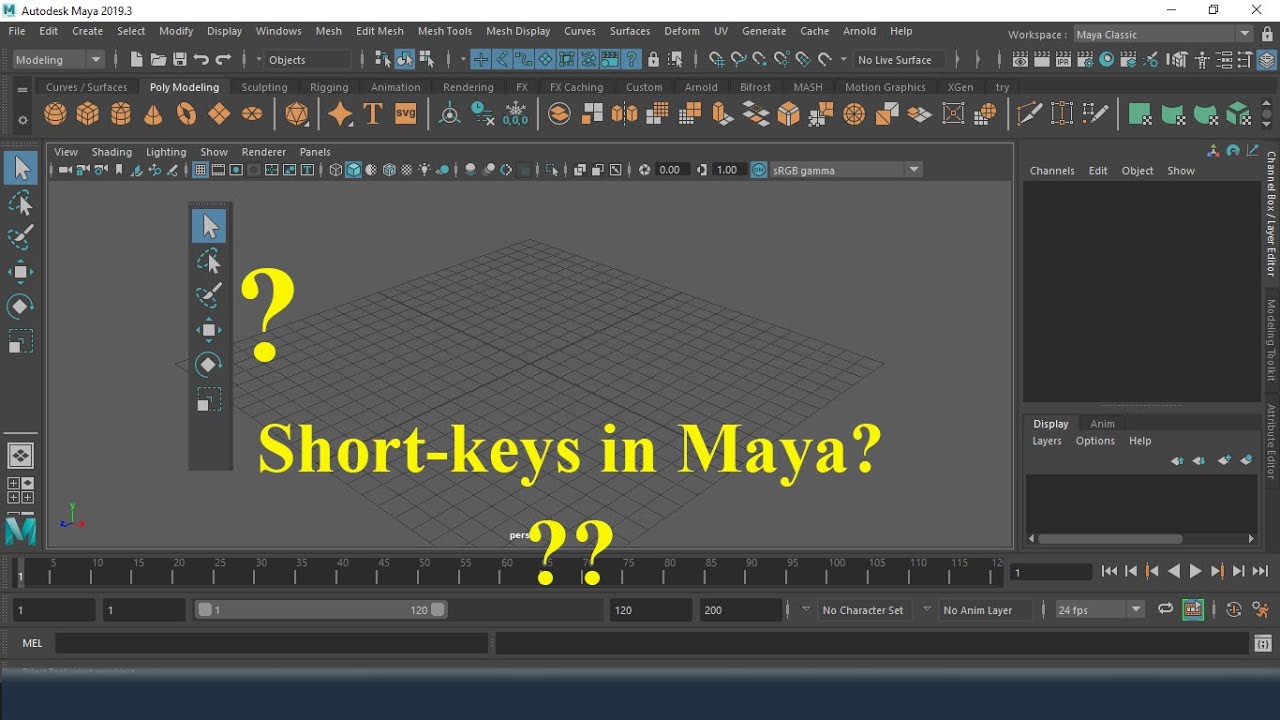Activate the Scale tool in toolbox
Viewport: 1280px width, 720px height.
point(20,341)
